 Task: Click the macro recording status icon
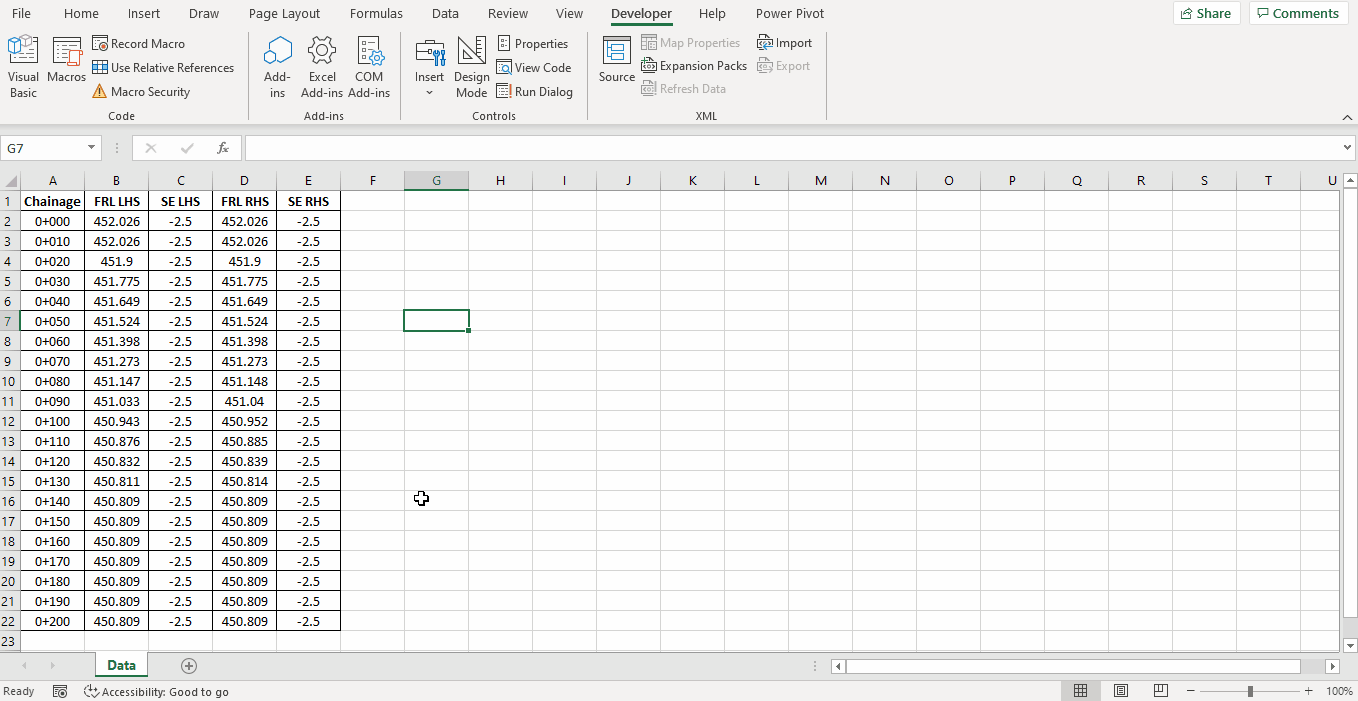click(60, 691)
